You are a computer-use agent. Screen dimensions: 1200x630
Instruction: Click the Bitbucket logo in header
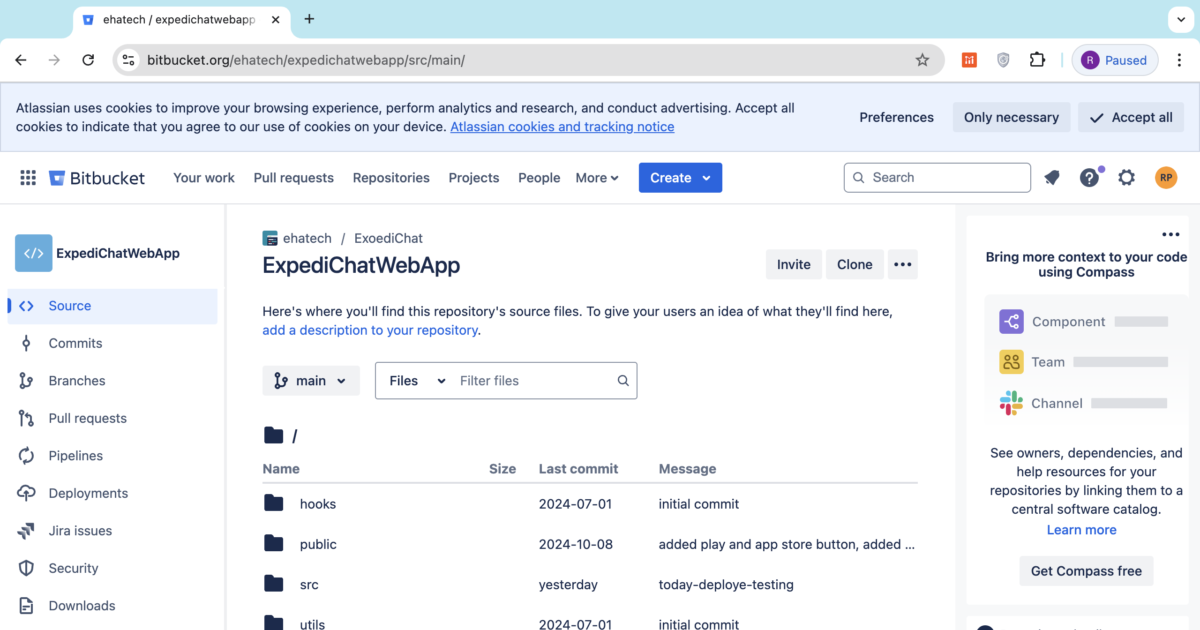point(97,178)
